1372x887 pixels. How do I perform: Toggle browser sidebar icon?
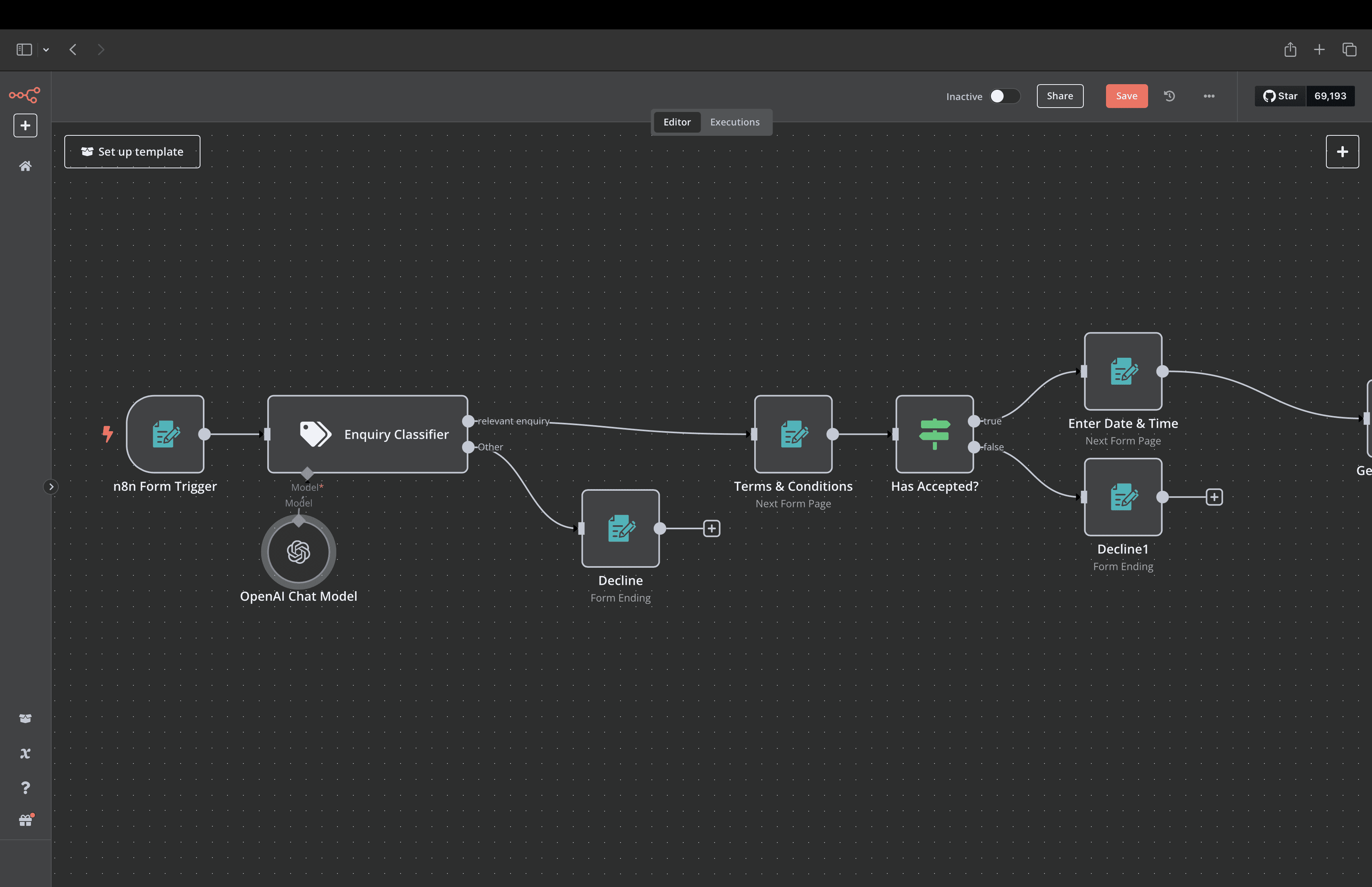coord(24,50)
